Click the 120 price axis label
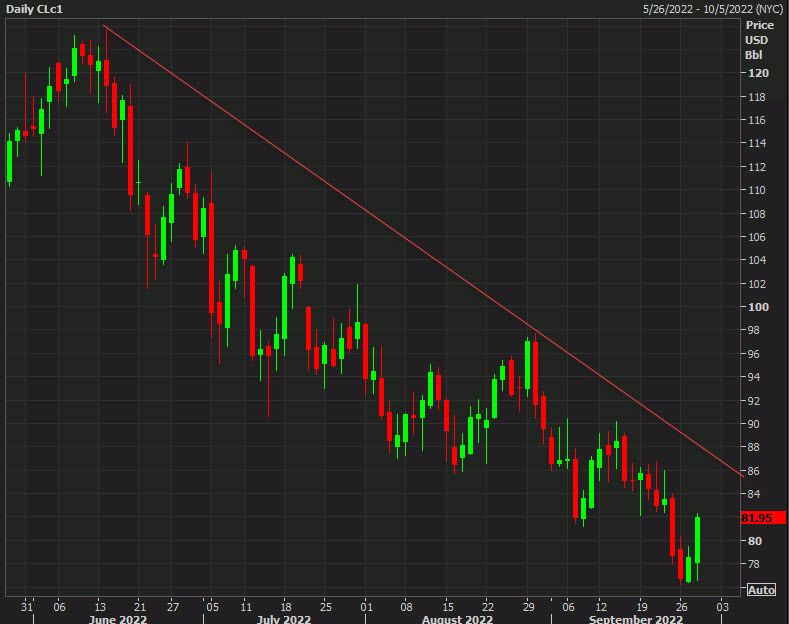 pos(757,73)
